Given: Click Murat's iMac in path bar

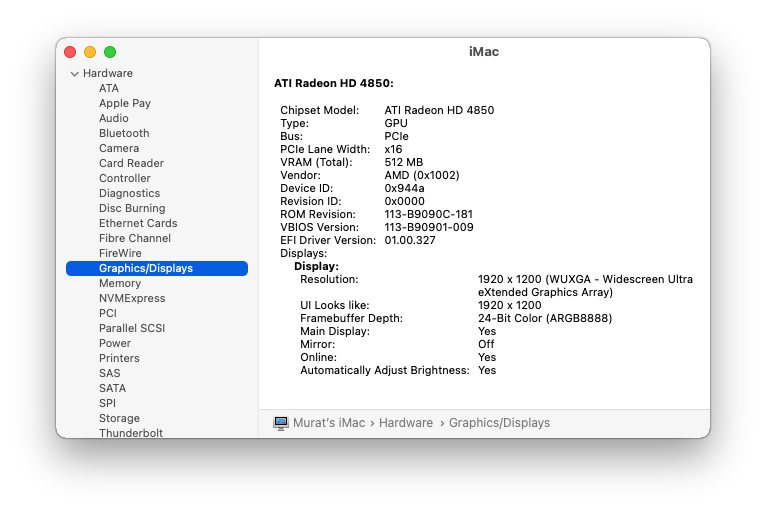Looking at the screenshot, I should coord(329,423).
